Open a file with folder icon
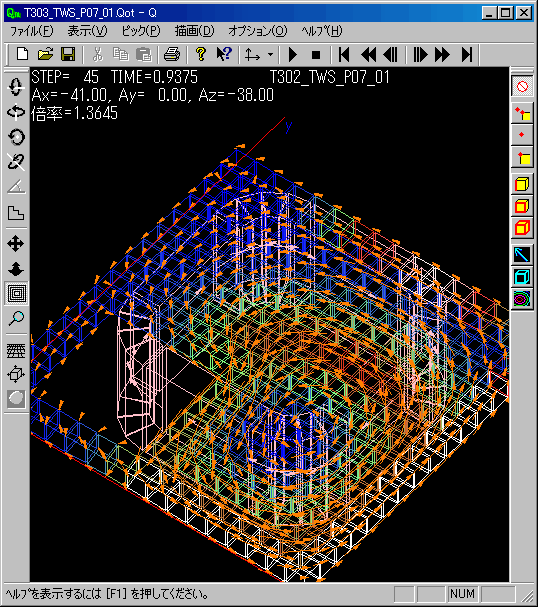The image size is (538, 607). pyautogui.click(x=45, y=55)
